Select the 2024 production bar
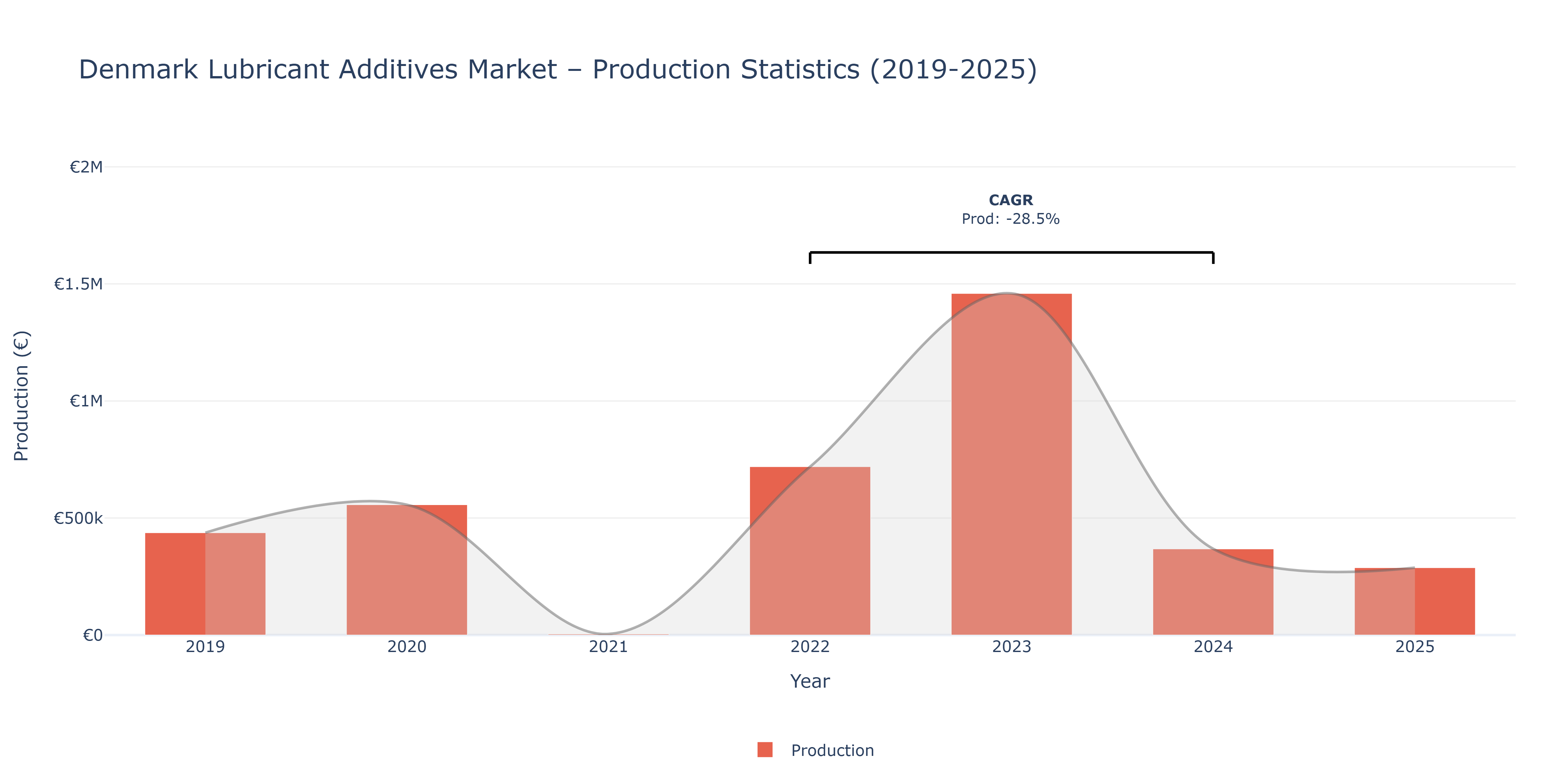The image size is (1568, 784). click(x=1213, y=592)
